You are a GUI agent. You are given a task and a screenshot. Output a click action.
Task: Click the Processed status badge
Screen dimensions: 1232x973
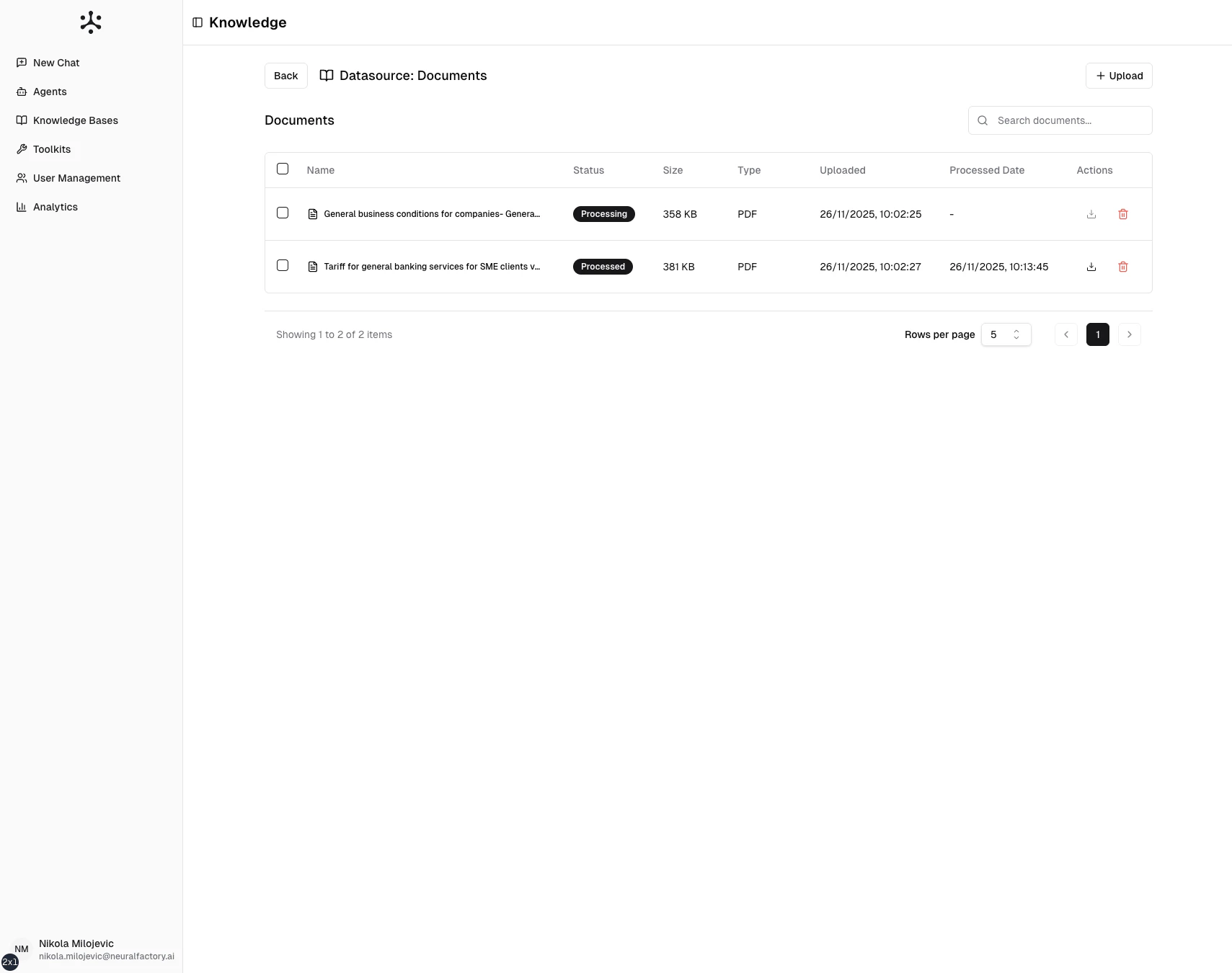point(603,267)
